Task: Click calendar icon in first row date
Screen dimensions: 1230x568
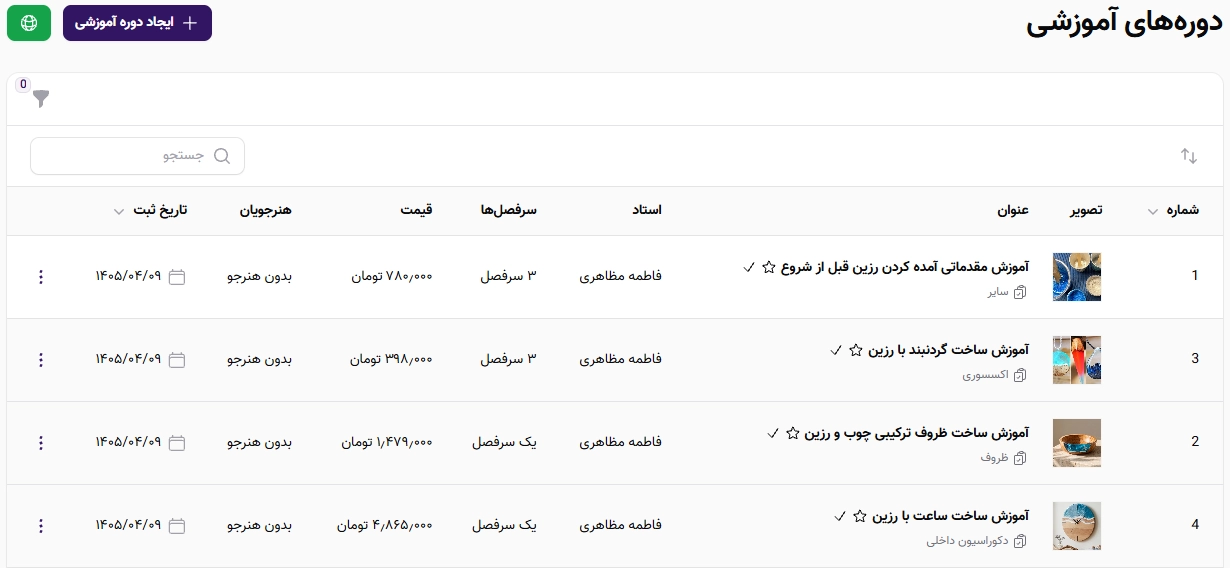Action: point(177,277)
